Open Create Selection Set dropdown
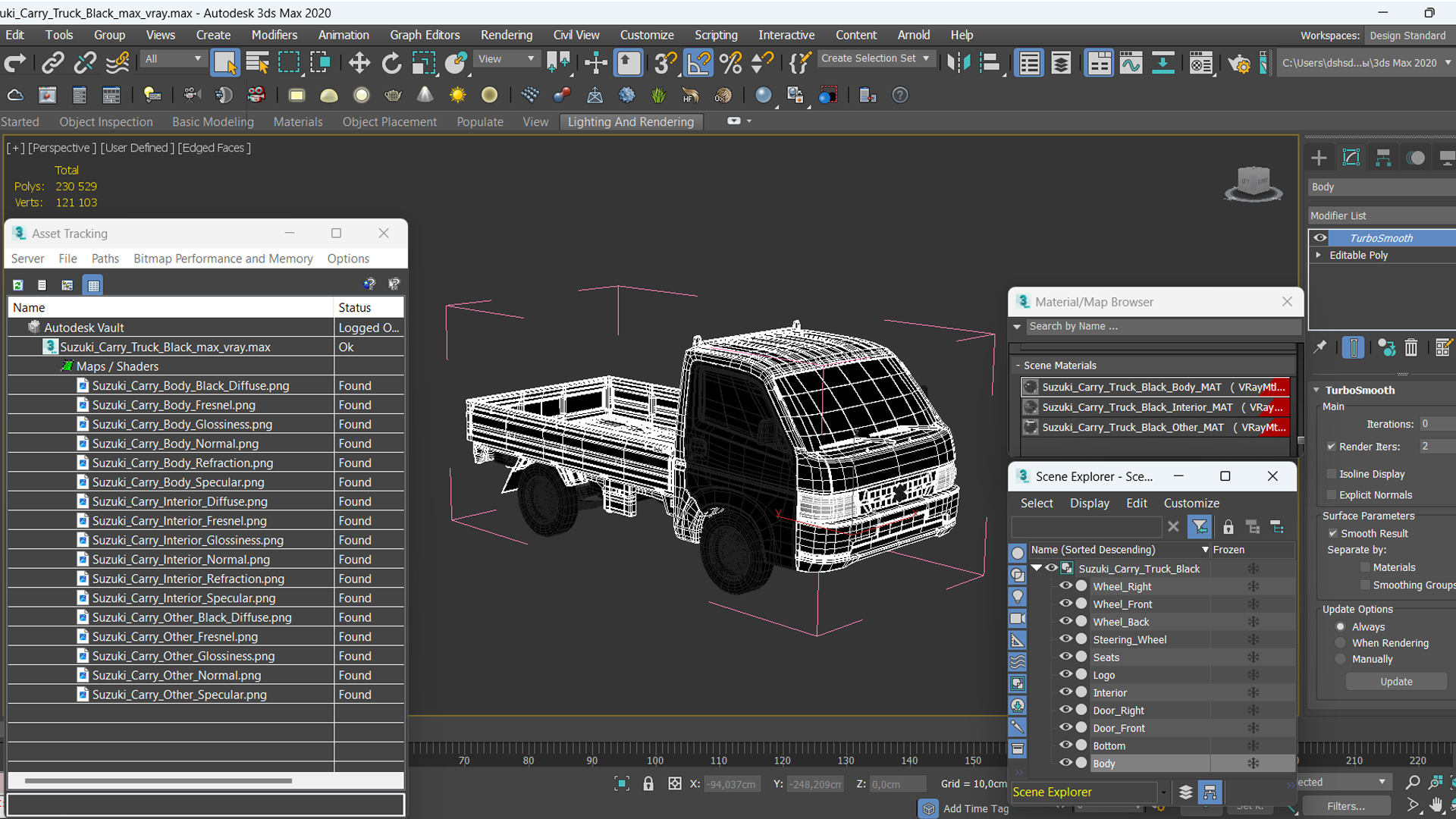Viewport: 1456px width, 819px height. click(x=876, y=58)
